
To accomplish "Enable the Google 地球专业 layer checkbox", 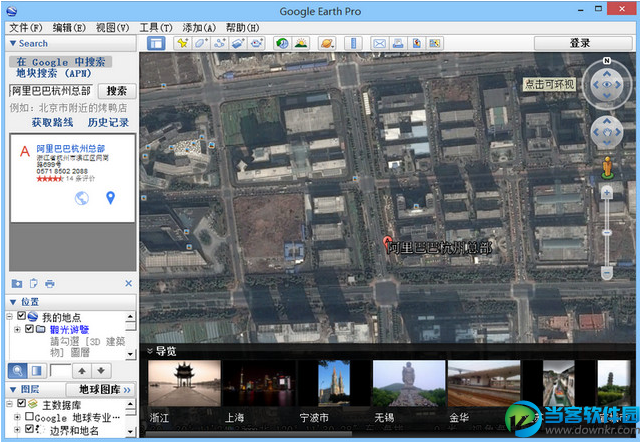I will click(30, 417).
